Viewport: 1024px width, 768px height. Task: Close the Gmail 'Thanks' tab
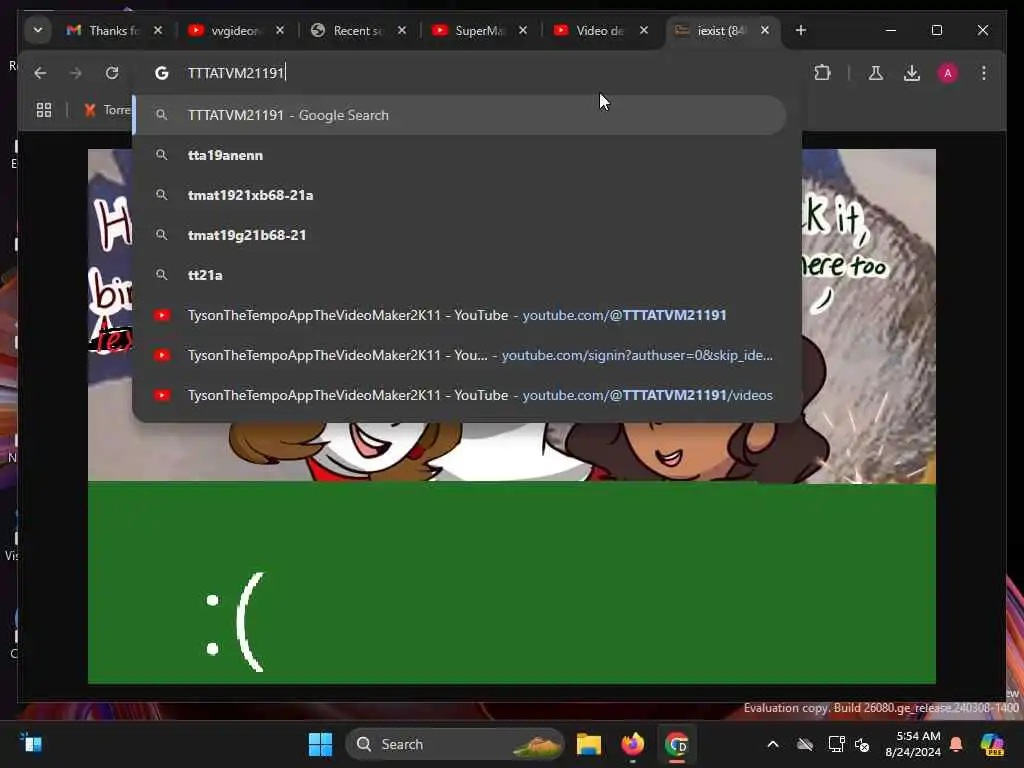(158, 30)
